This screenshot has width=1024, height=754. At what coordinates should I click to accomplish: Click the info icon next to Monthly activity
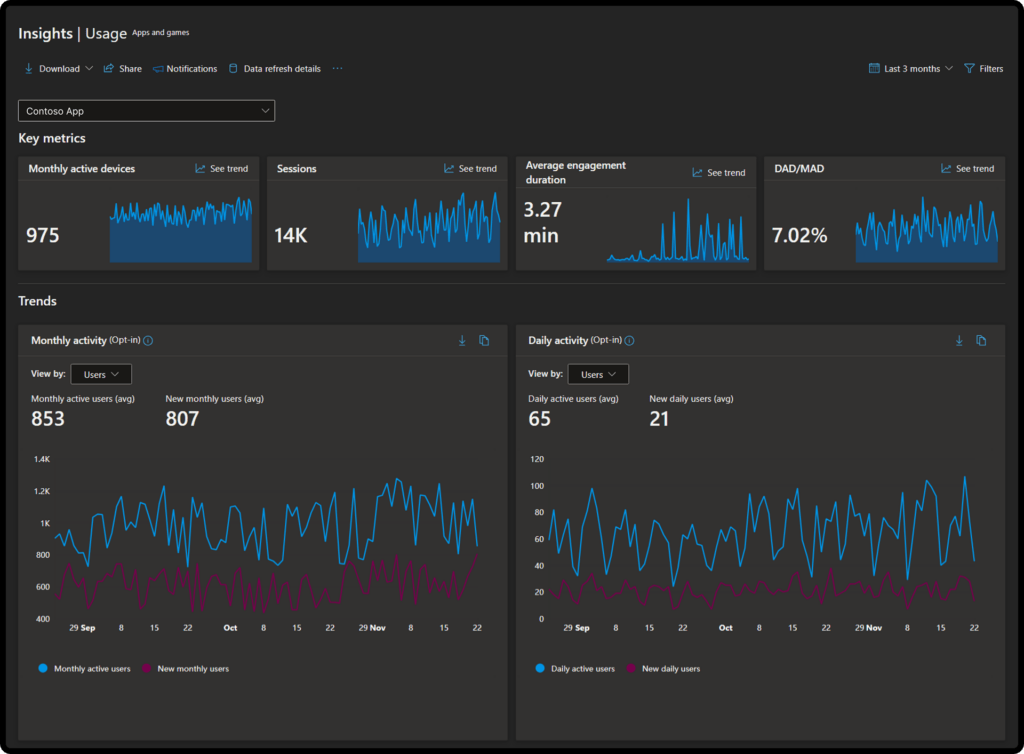tap(147, 340)
